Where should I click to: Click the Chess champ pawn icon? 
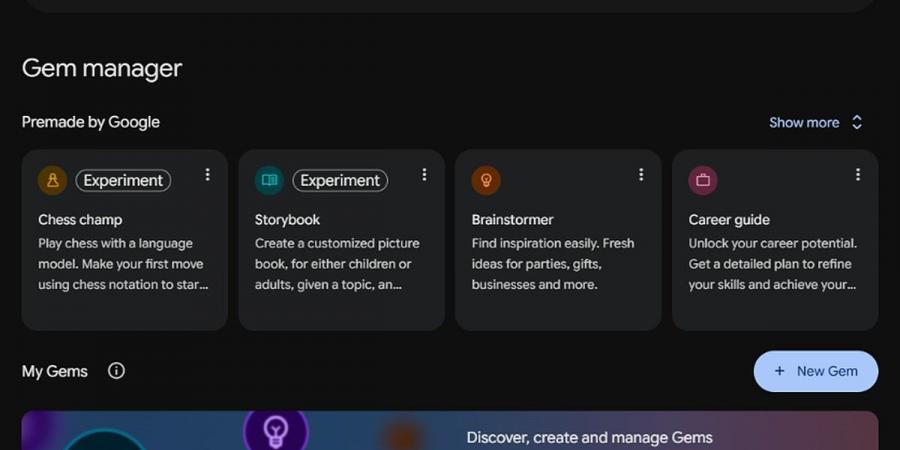53,181
